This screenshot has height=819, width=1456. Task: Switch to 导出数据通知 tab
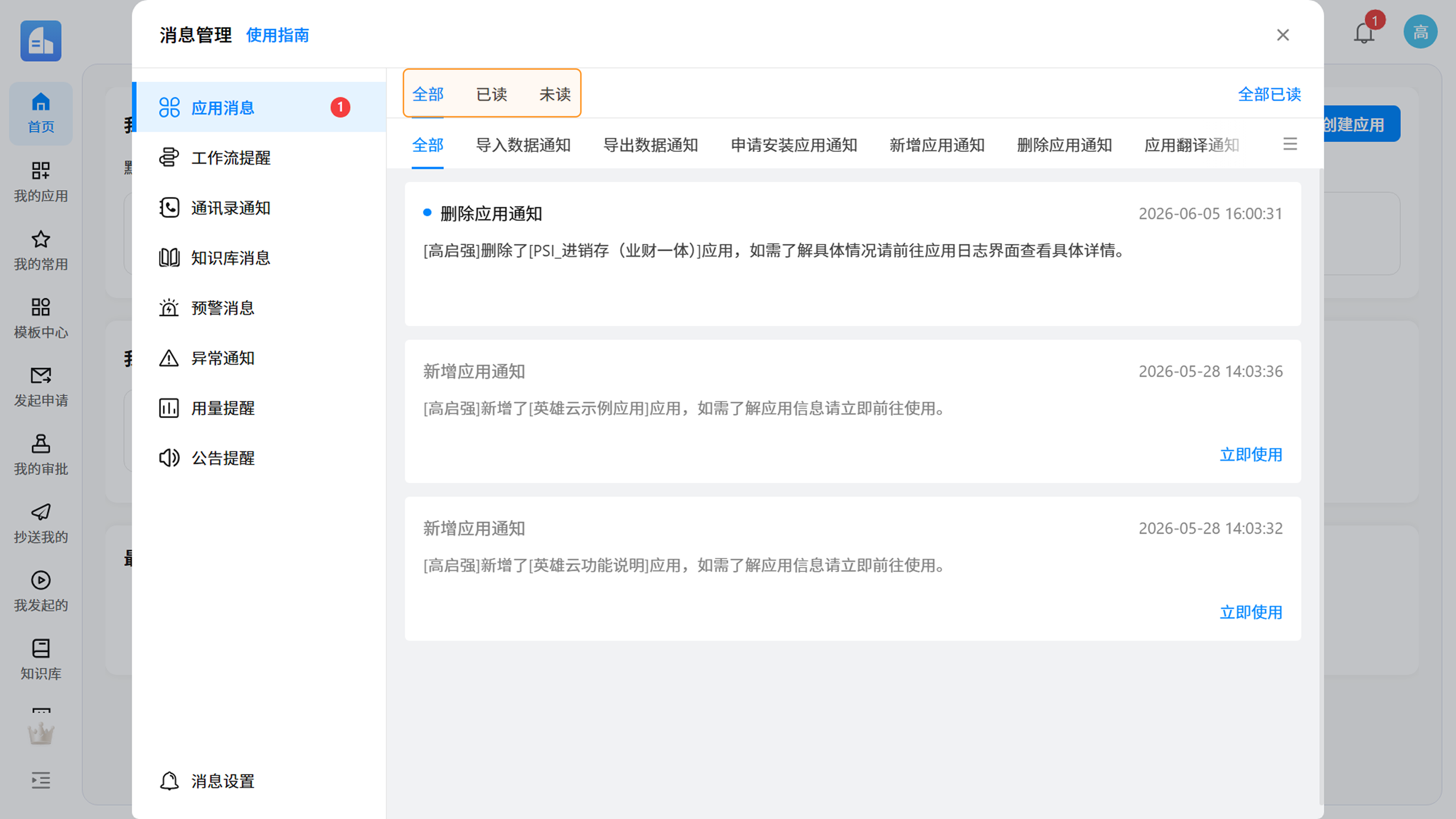651,145
